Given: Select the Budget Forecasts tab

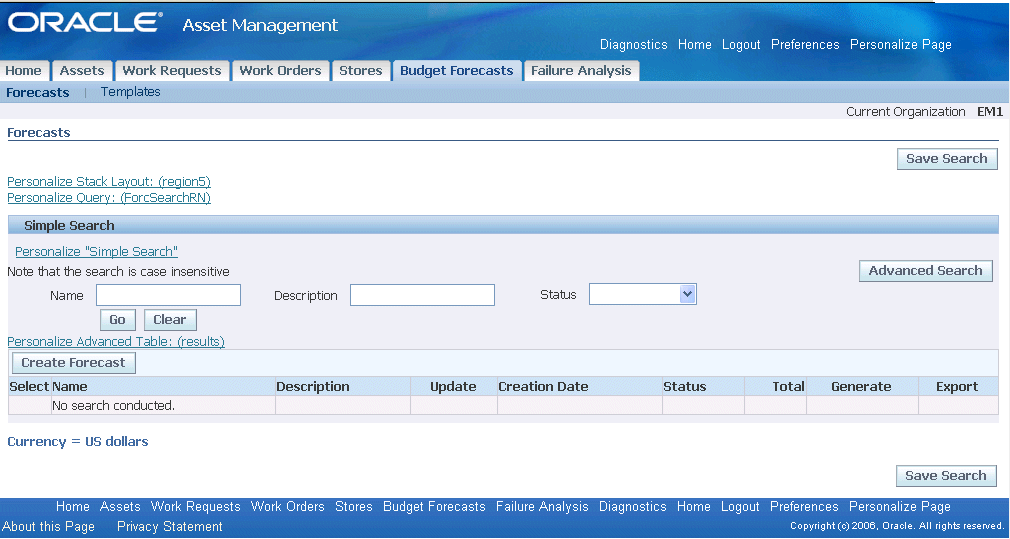Looking at the screenshot, I should (457, 71).
